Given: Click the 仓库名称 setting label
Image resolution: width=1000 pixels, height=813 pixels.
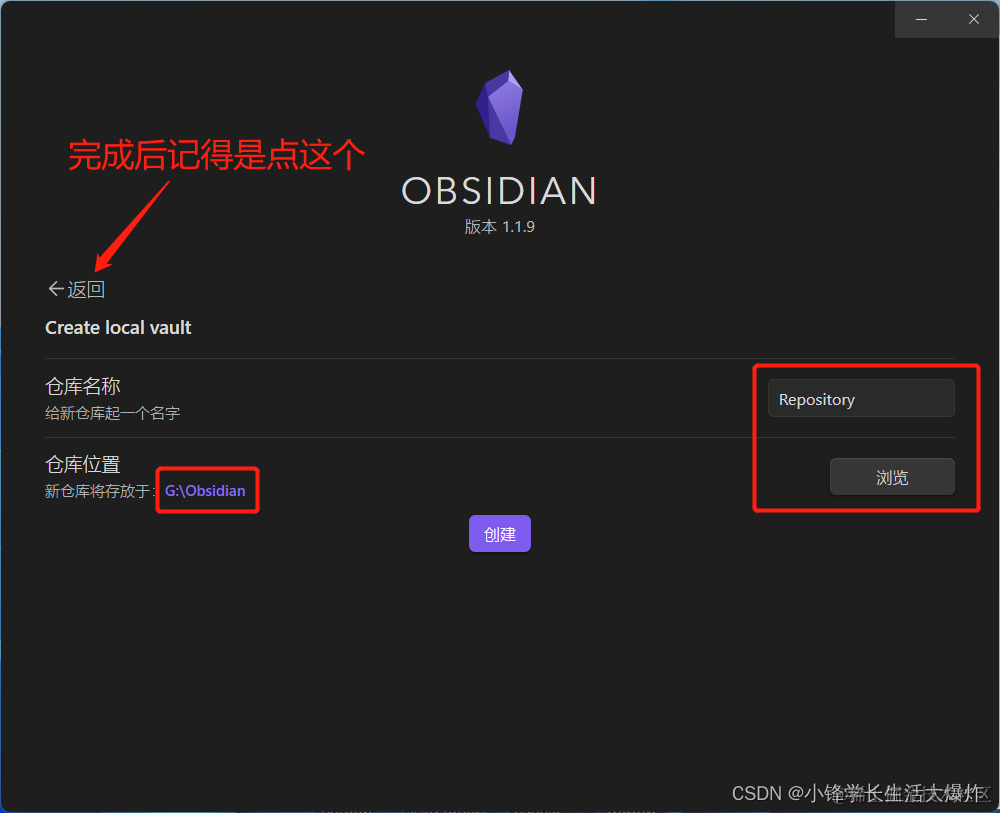Looking at the screenshot, I should [83, 386].
